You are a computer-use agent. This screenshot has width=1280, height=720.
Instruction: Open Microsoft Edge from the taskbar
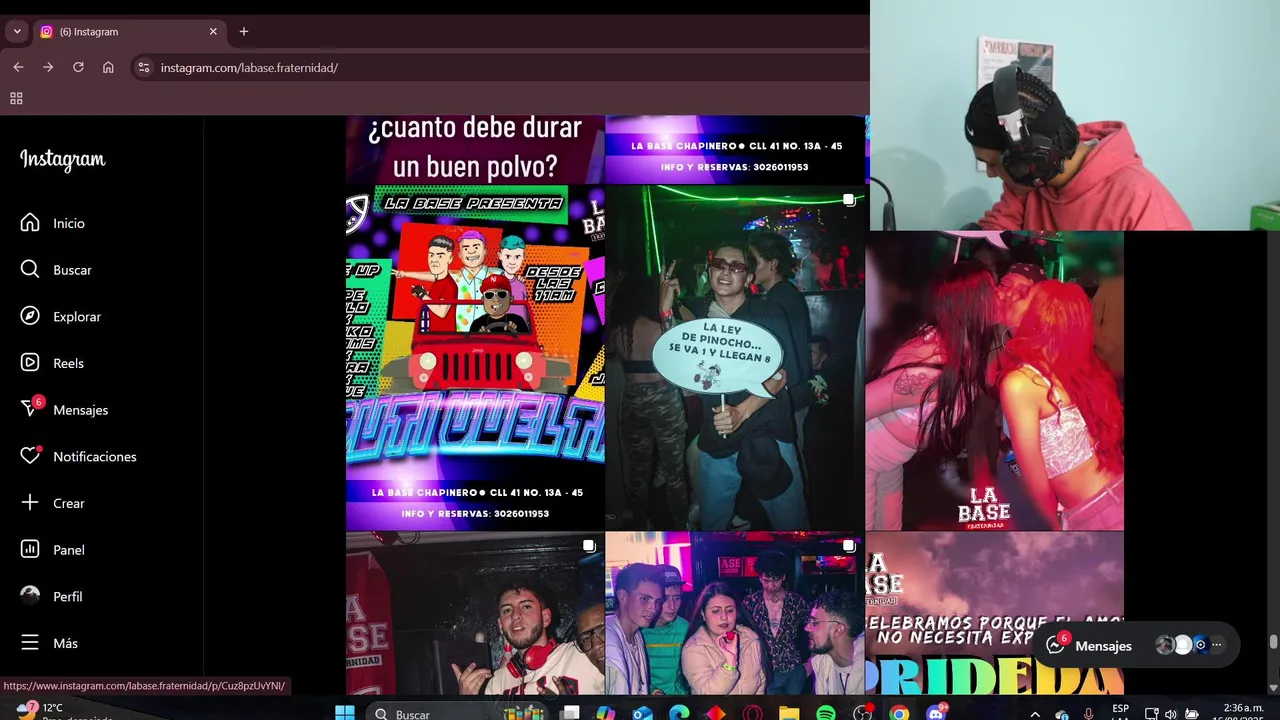point(679,713)
